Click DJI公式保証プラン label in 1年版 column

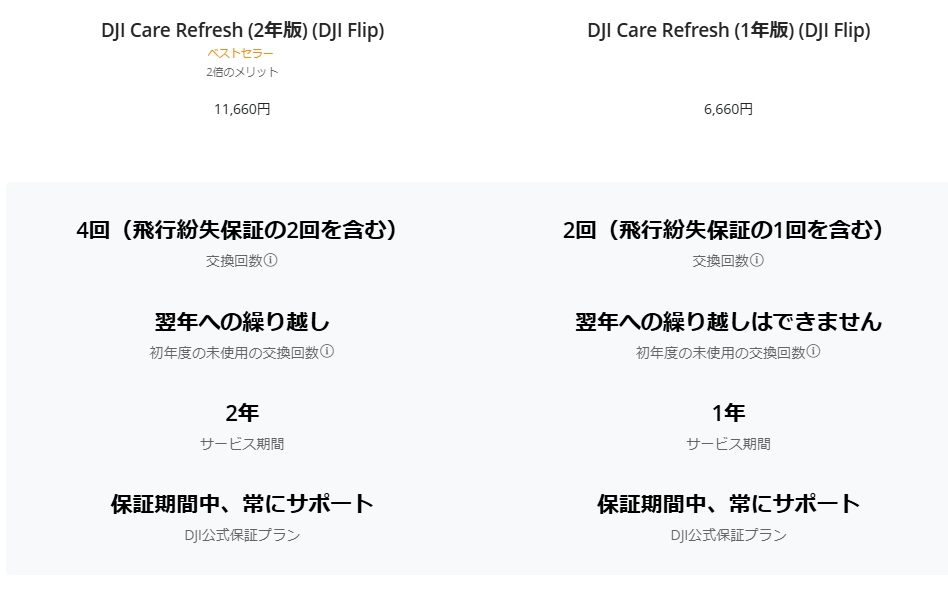[728, 535]
